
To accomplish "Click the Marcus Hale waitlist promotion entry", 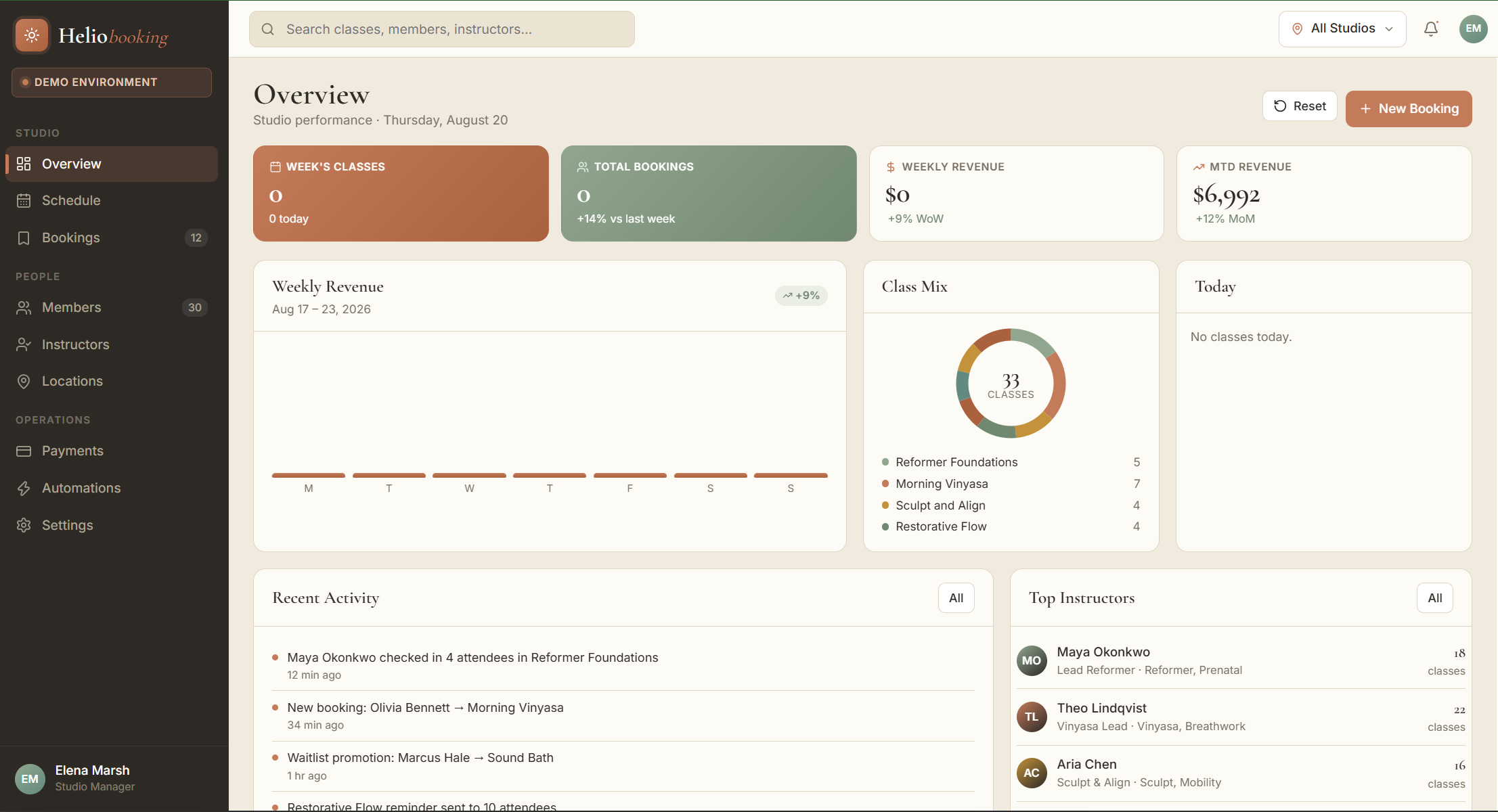I will [x=623, y=766].
